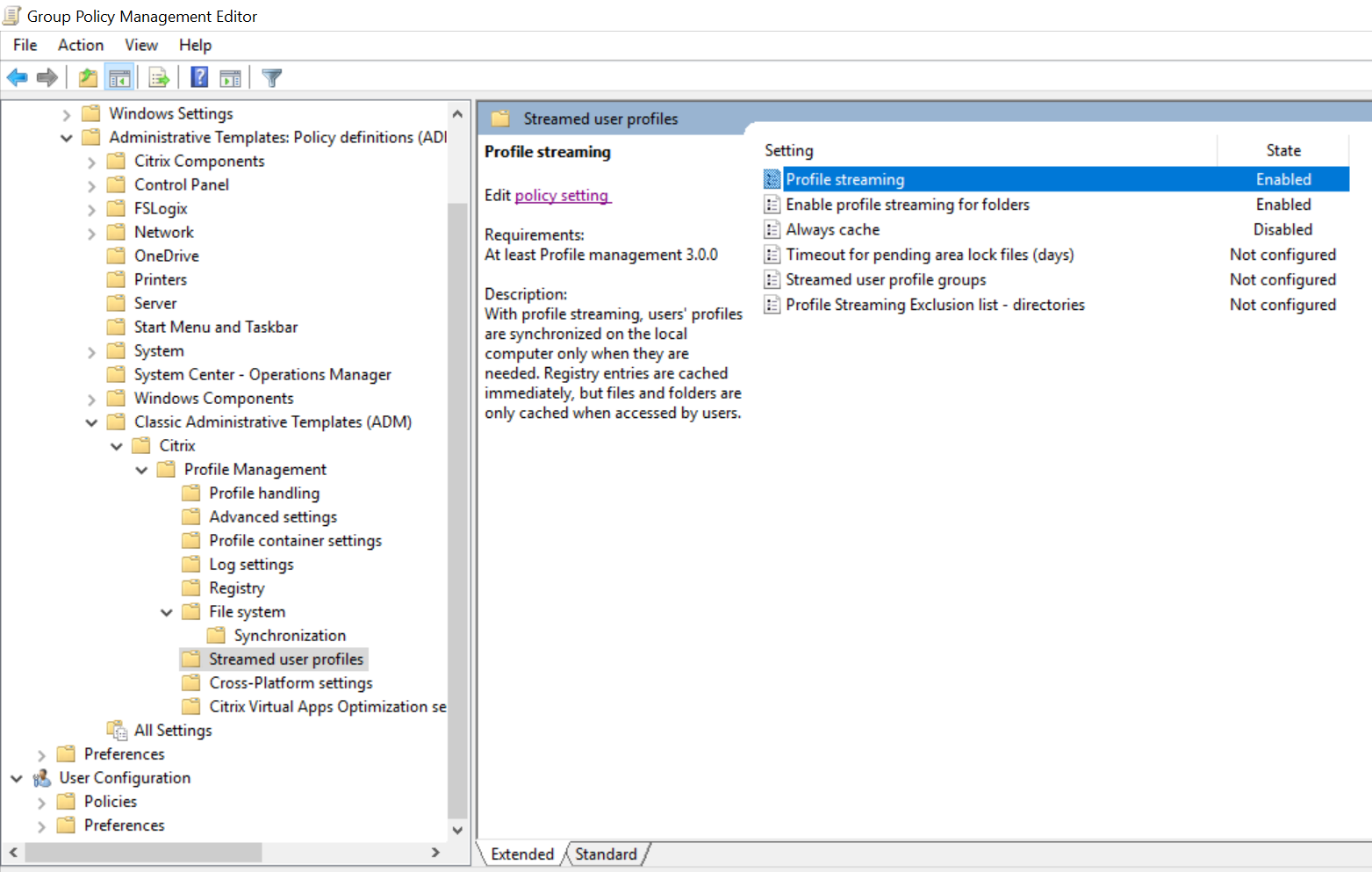Collapse the File system tree node
The width and height of the screenshot is (1372, 872).
[x=167, y=611]
